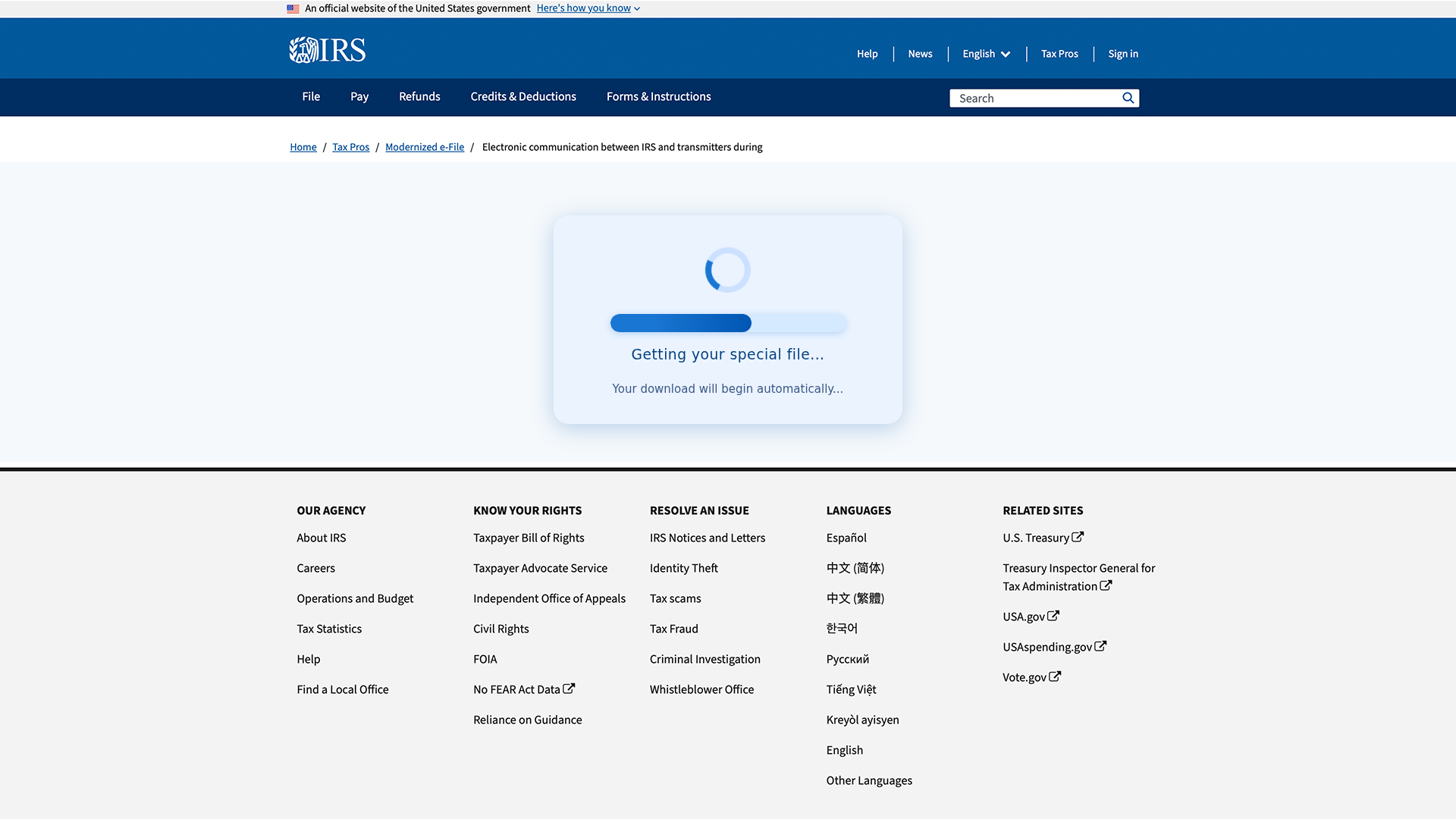Open the File menu

coord(311,96)
